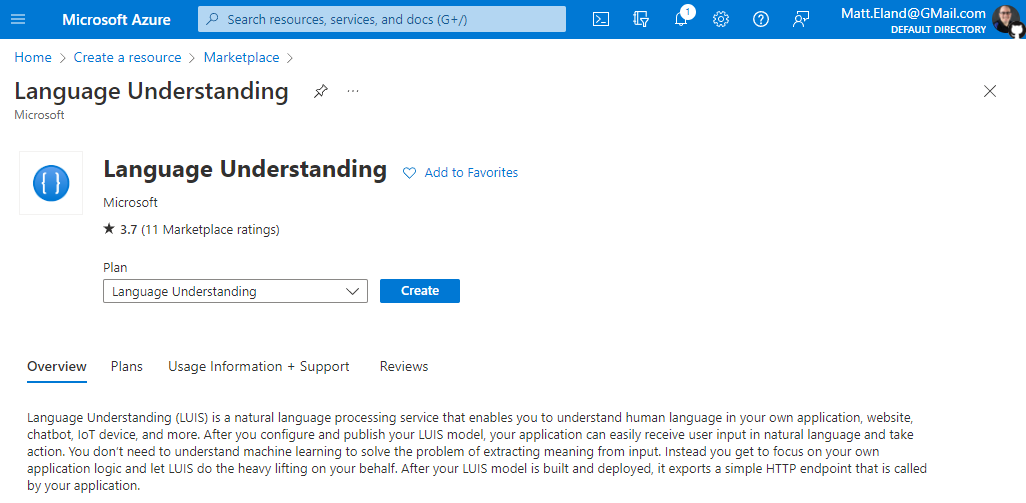Image resolution: width=1026 pixels, height=503 pixels.
Task: Open the Cloud Shell icon
Action: 601,19
